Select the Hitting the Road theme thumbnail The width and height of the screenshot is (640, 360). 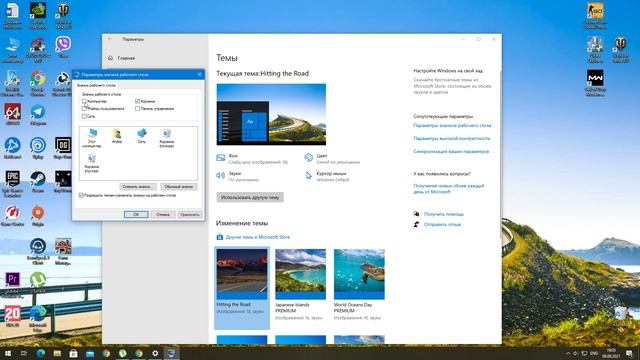click(242, 287)
